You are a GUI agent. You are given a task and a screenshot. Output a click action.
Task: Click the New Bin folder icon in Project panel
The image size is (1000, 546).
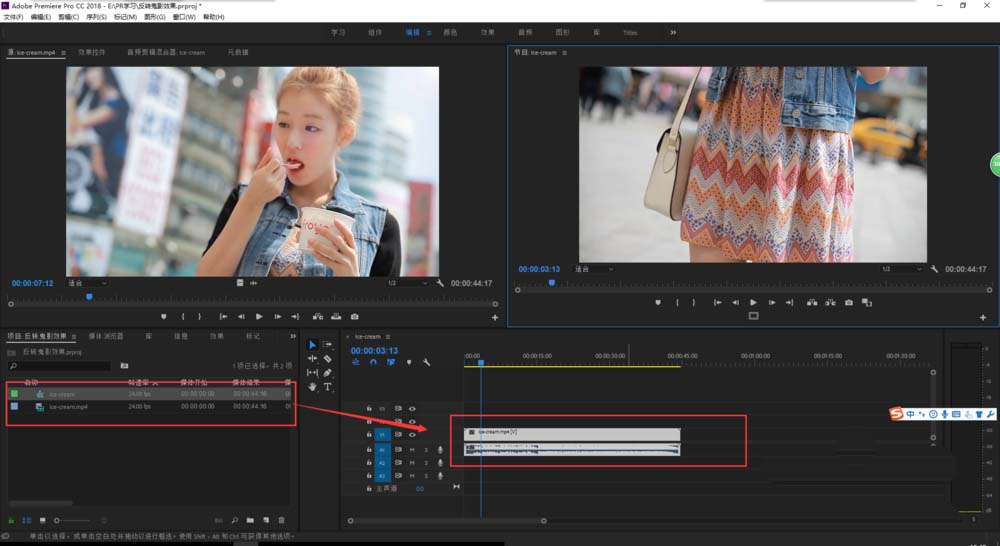(249, 520)
